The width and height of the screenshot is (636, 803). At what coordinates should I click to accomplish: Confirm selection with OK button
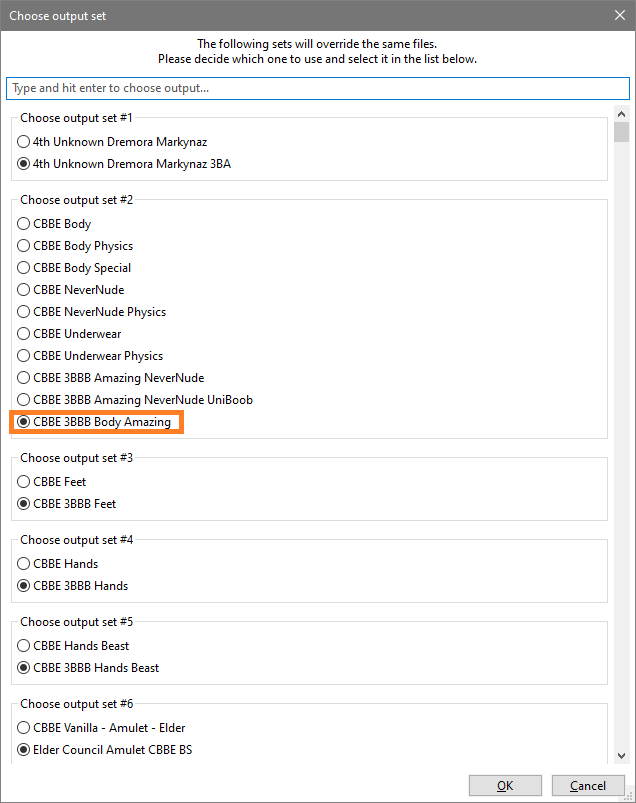point(505,786)
